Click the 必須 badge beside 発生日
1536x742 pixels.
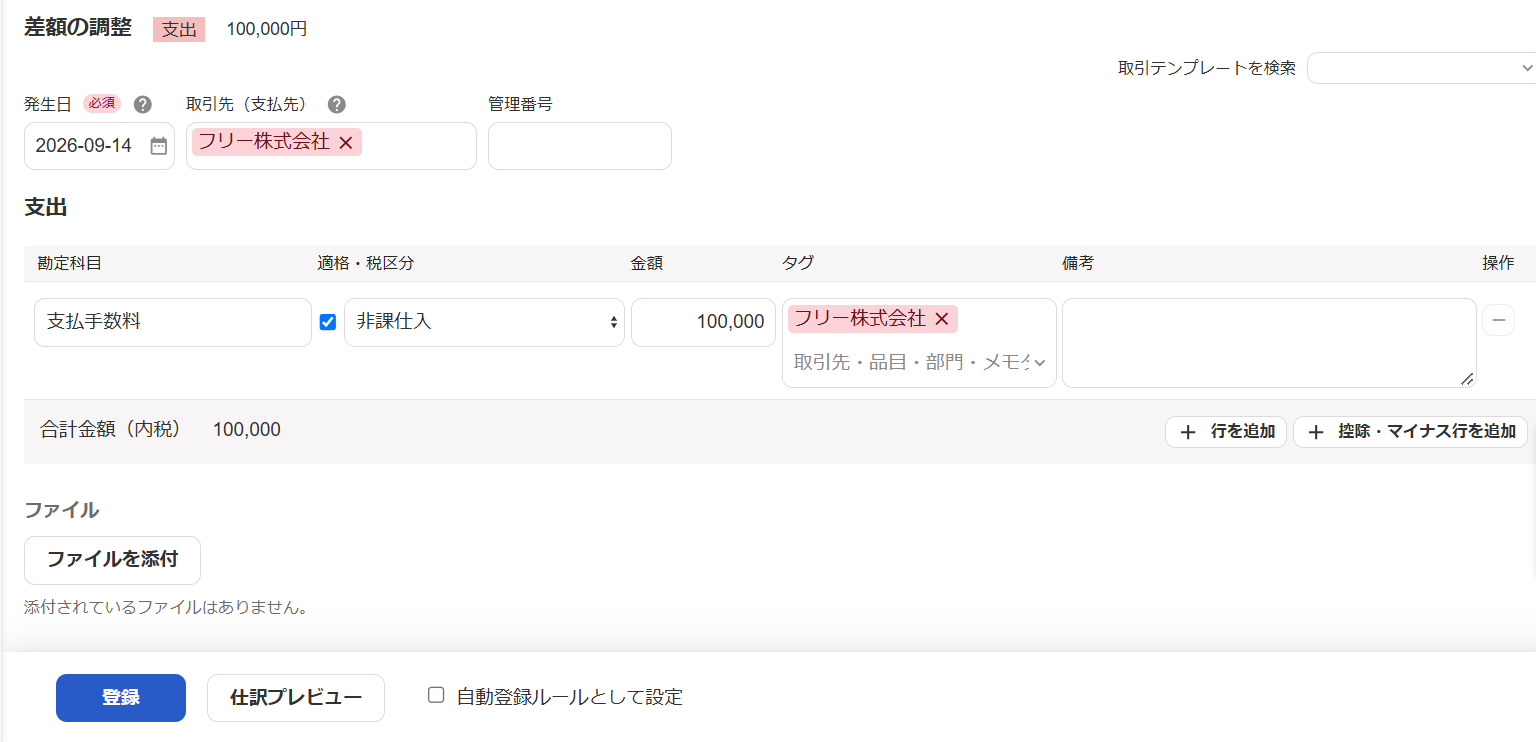pos(102,103)
